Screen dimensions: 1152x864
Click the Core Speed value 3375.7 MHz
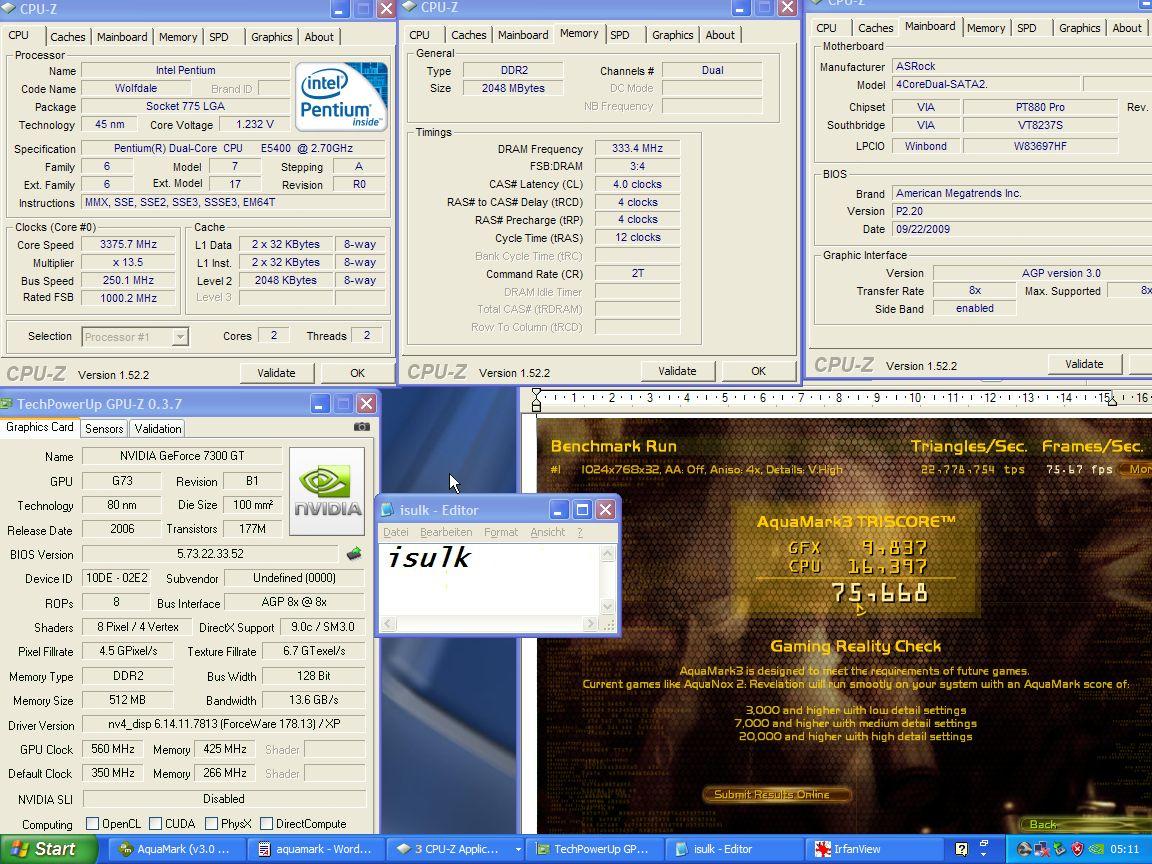pos(128,244)
